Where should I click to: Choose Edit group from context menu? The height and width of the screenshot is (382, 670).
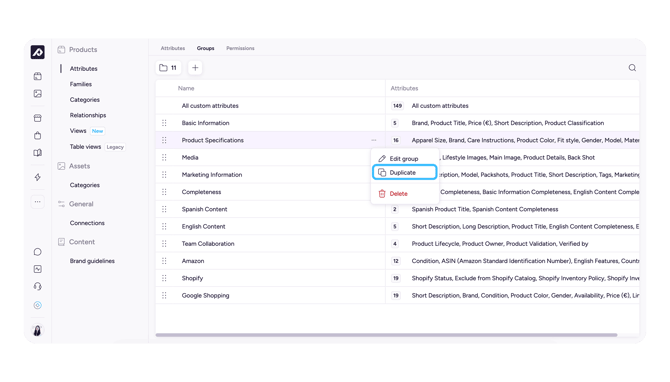tap(405, 159)
